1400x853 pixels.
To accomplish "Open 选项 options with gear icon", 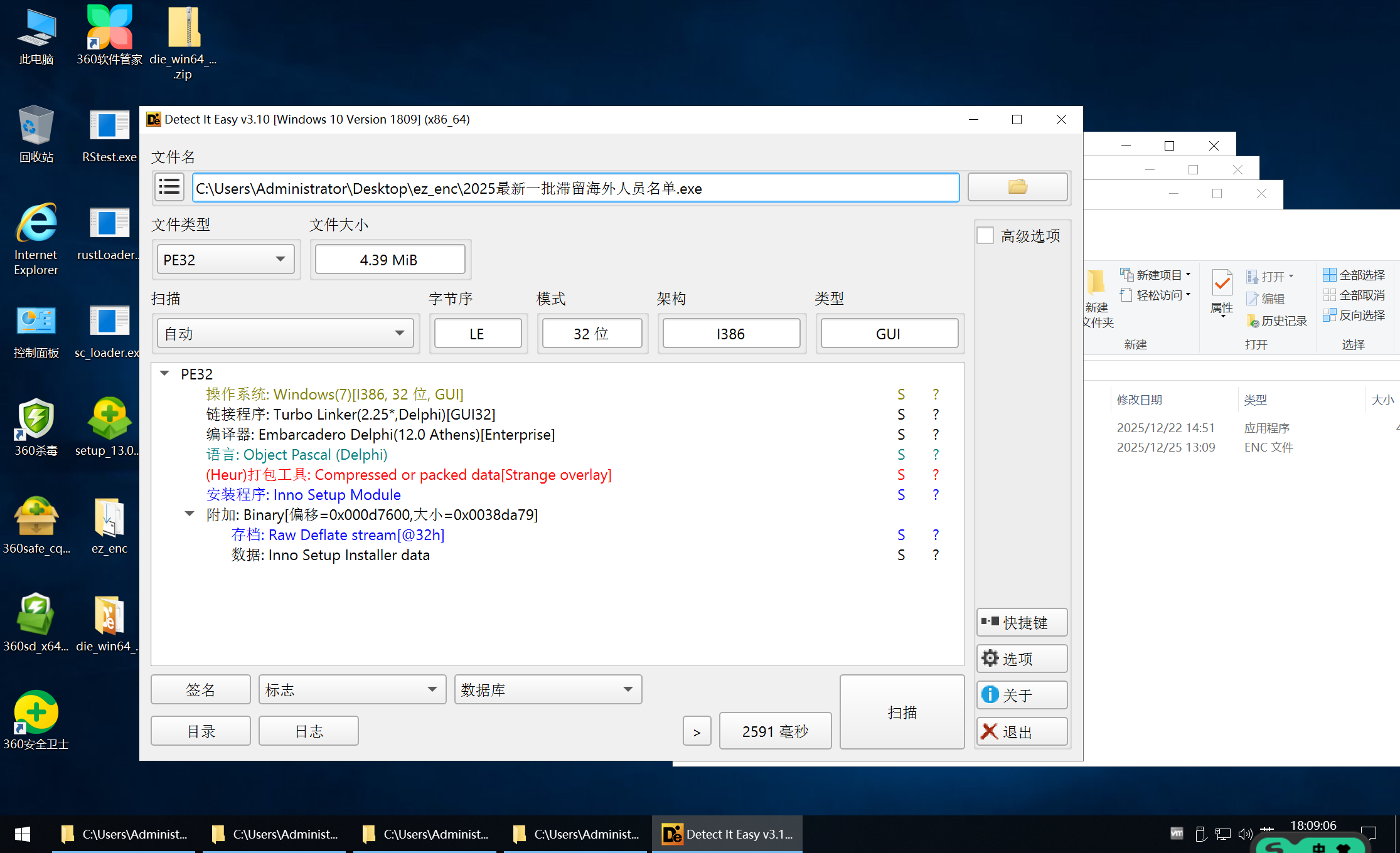I will coord(1022,659).
